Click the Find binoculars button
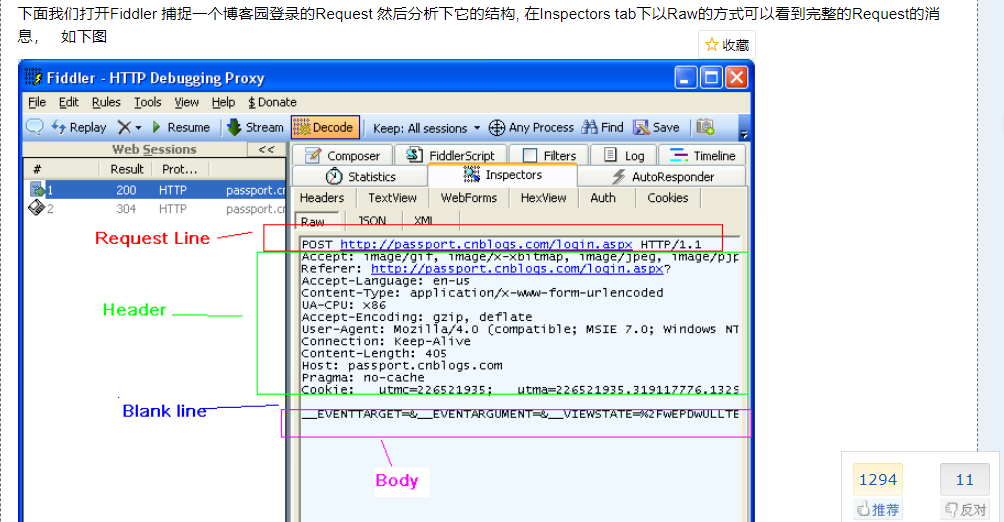Image resolution: width=1004 pixels, height=522 pixels. coord(603,127)
